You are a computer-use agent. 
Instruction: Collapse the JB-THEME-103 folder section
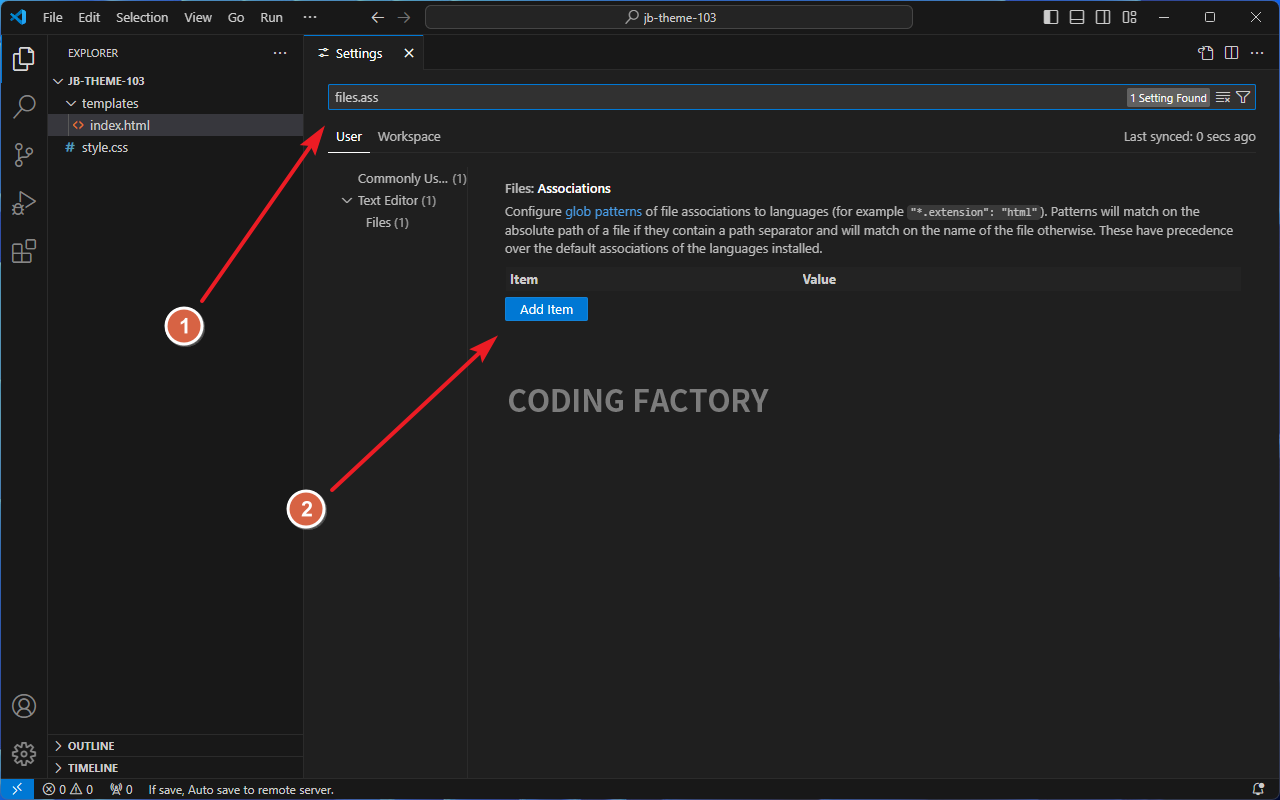pos(176,81)
